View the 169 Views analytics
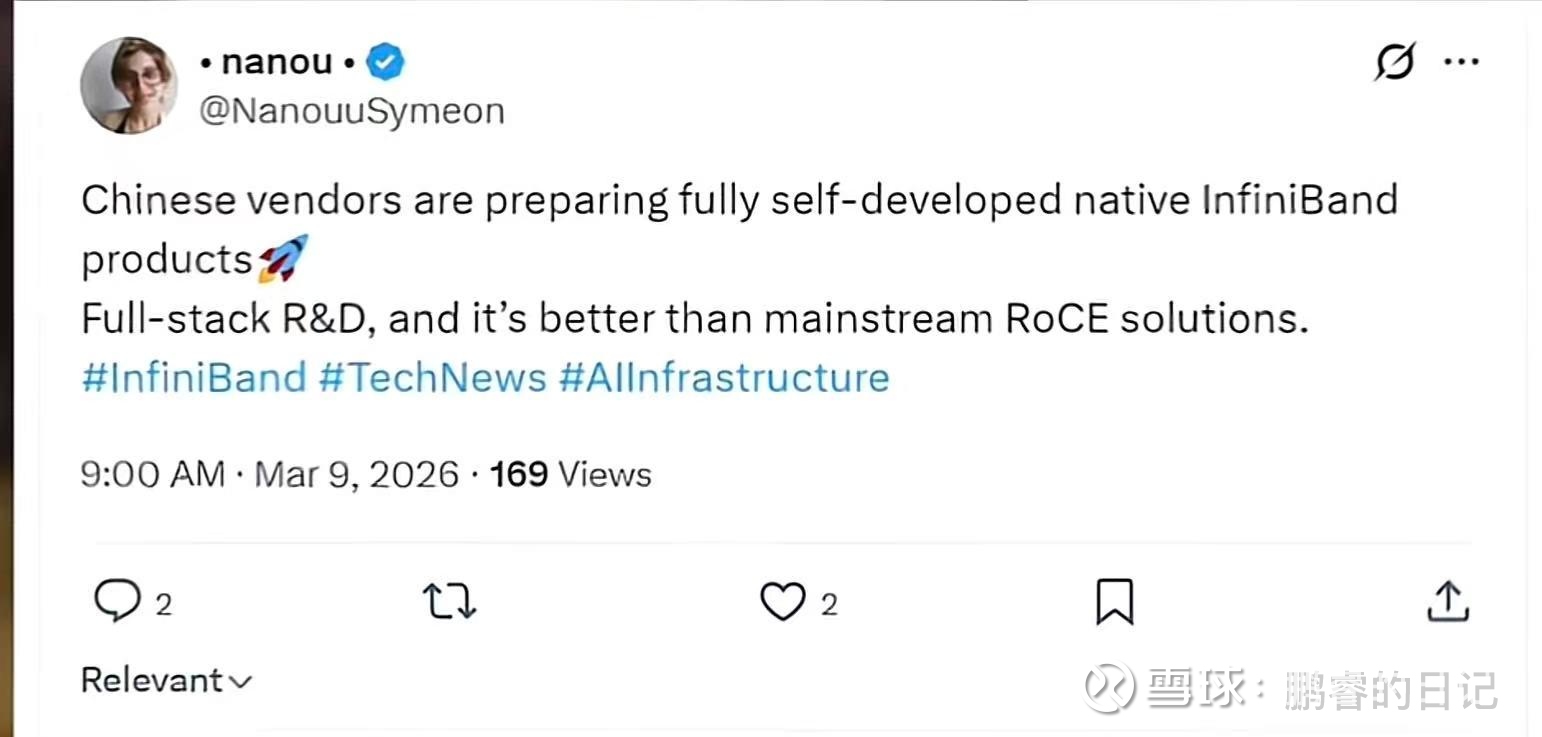This screenshot has width=1542, height=737. (570, 474)
